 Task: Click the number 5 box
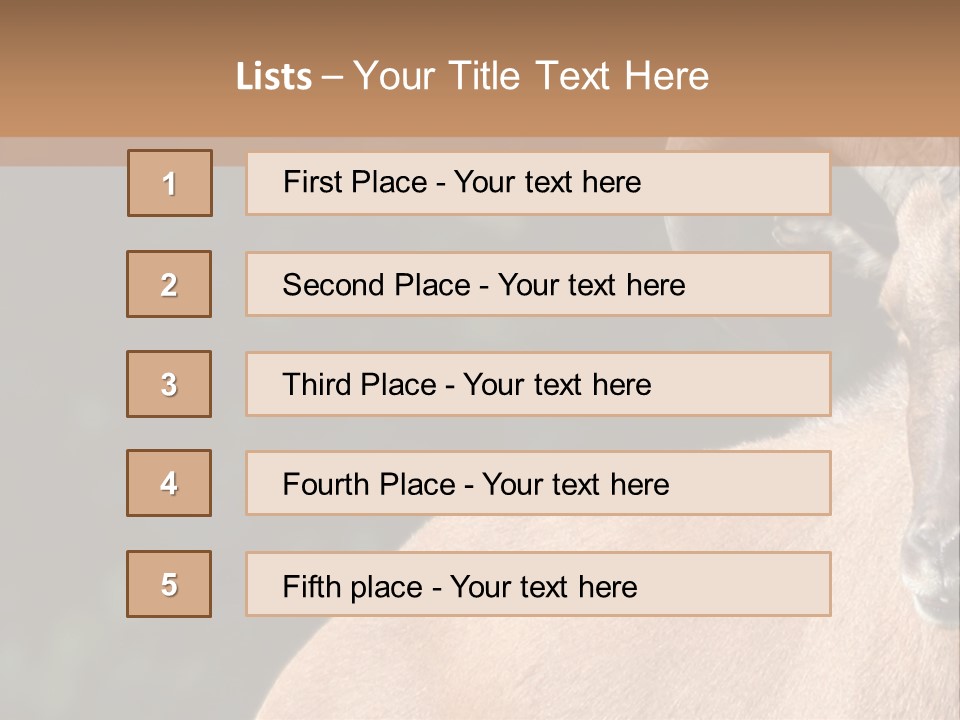169,584
